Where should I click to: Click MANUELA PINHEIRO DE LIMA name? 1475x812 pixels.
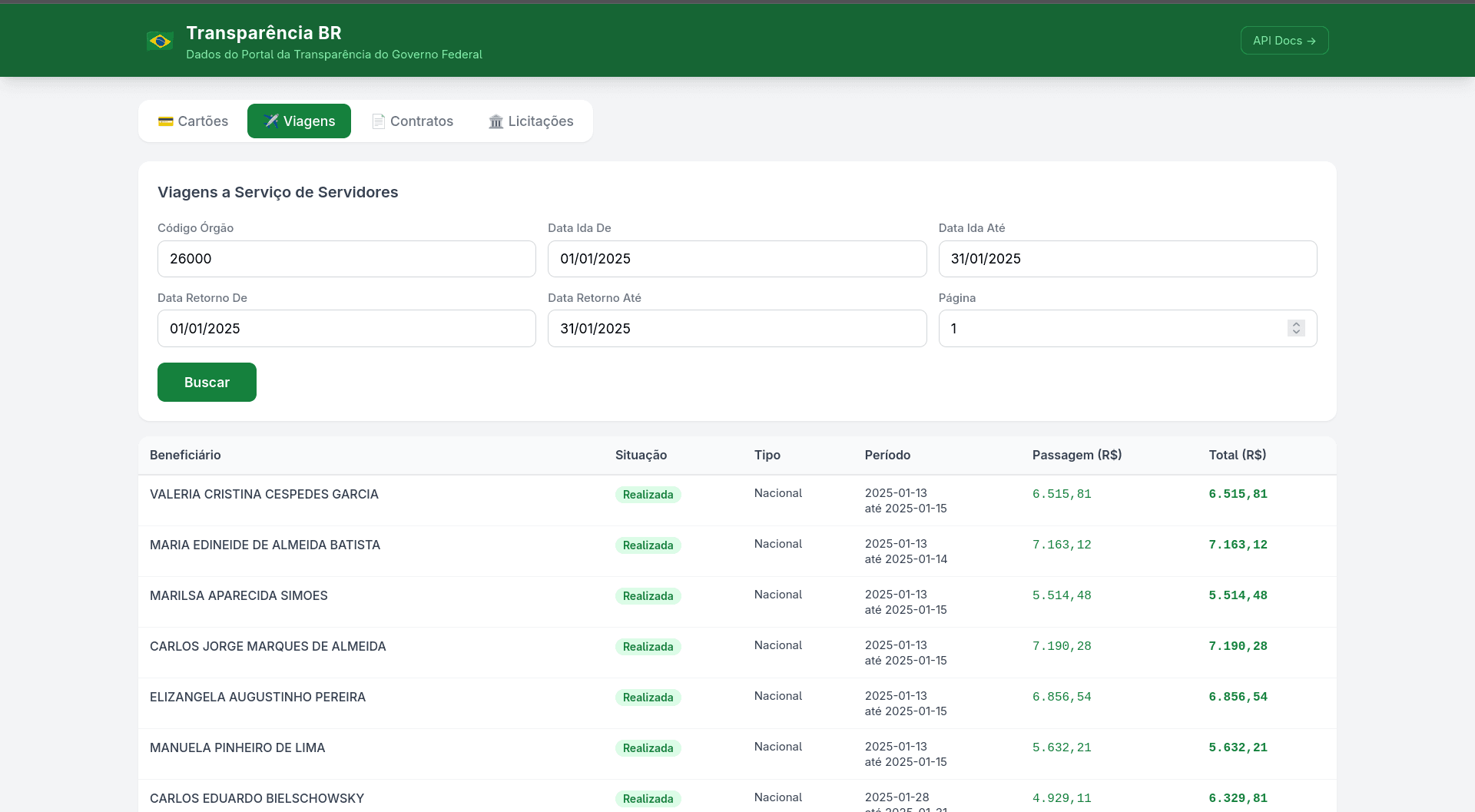point(237,748)
